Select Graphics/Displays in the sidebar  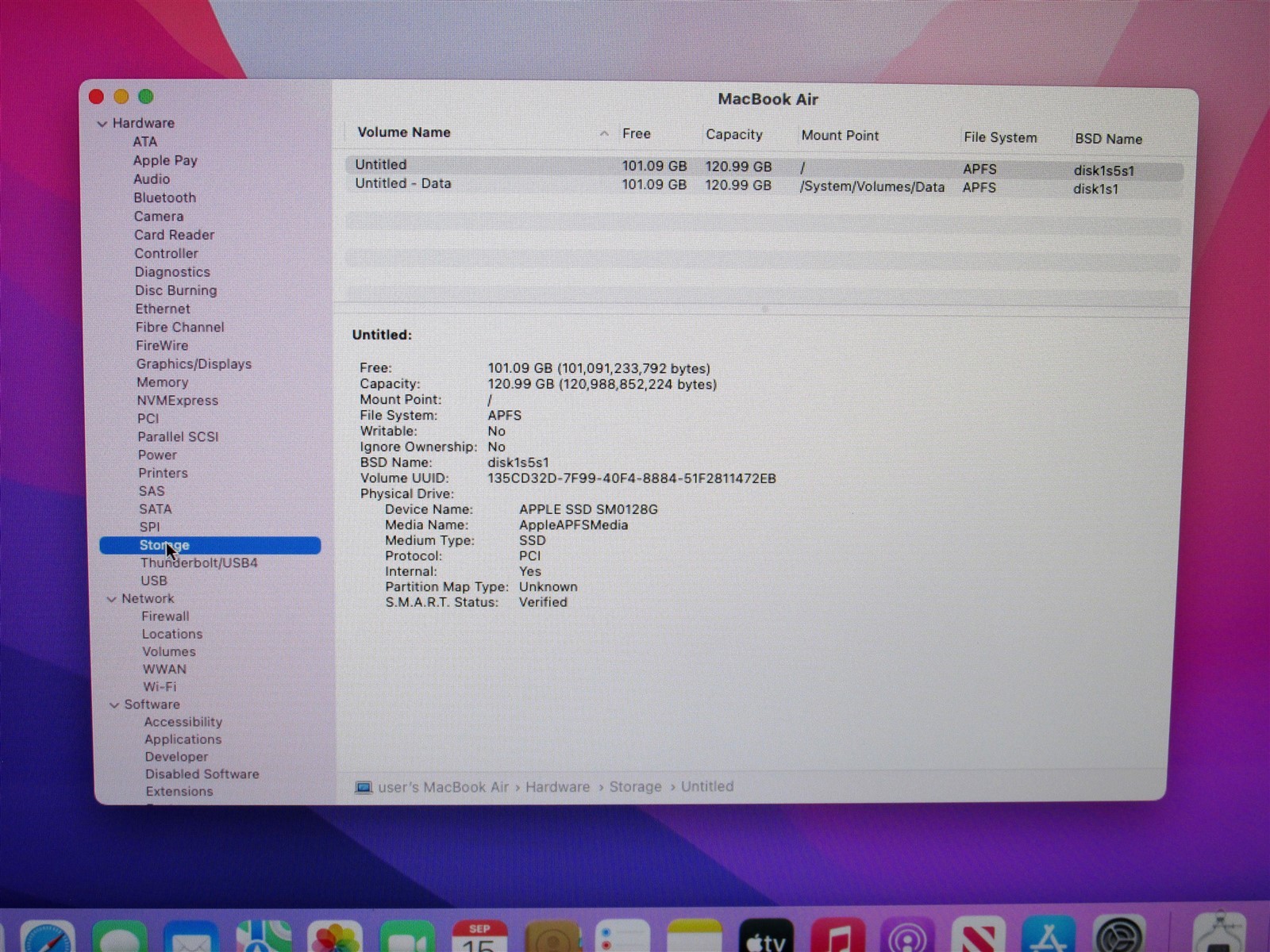pyautogui.click(x=194, y=364)
